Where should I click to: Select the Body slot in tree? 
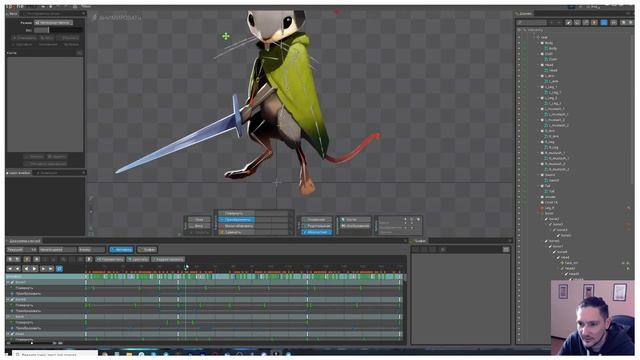(x=549, y=43)
